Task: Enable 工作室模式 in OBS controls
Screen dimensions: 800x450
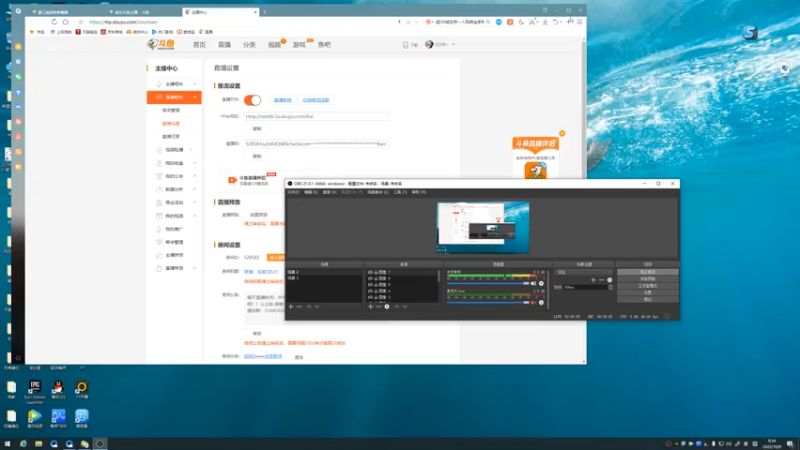Action: (647, 286)
